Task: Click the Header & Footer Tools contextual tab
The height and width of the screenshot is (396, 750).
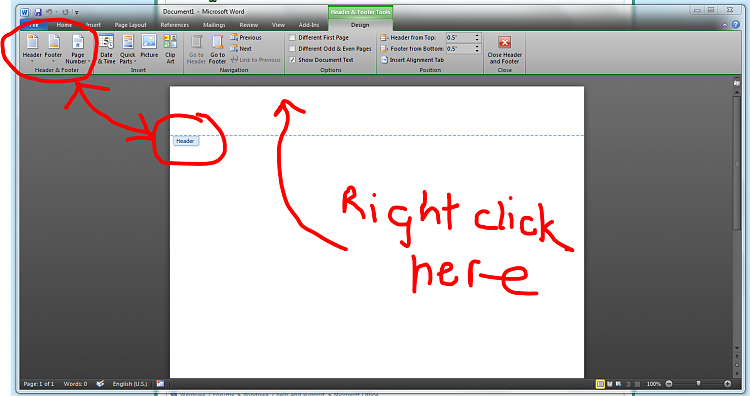Action: pos(361,12)
